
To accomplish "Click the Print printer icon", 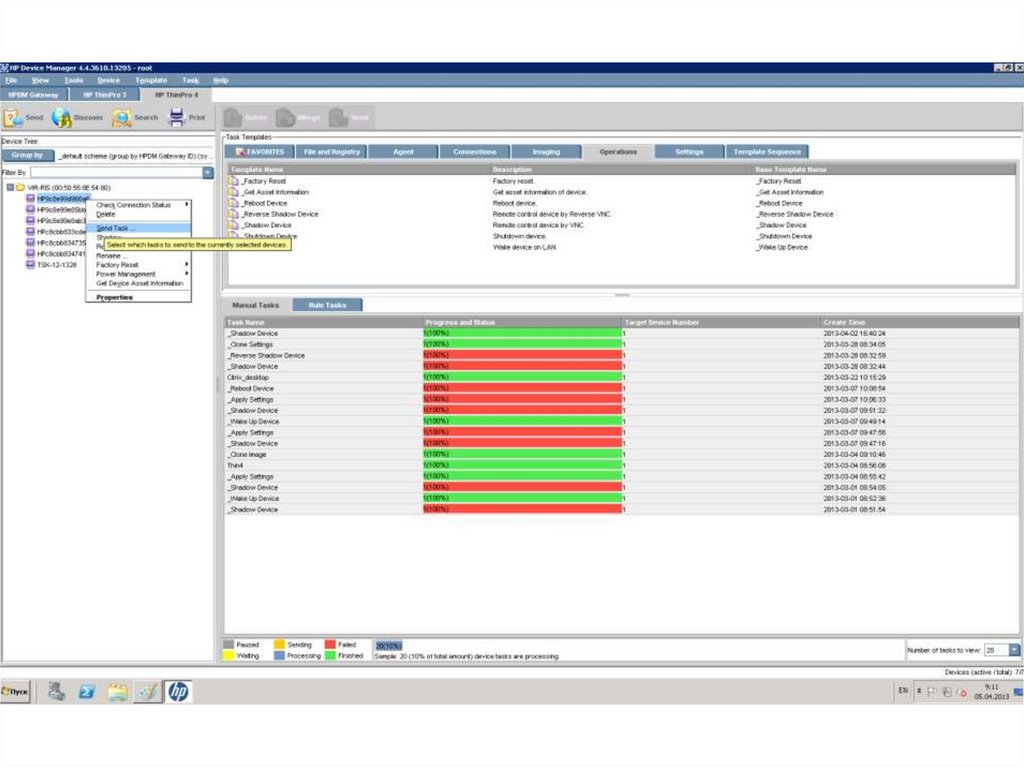I will tap(176, 118).
